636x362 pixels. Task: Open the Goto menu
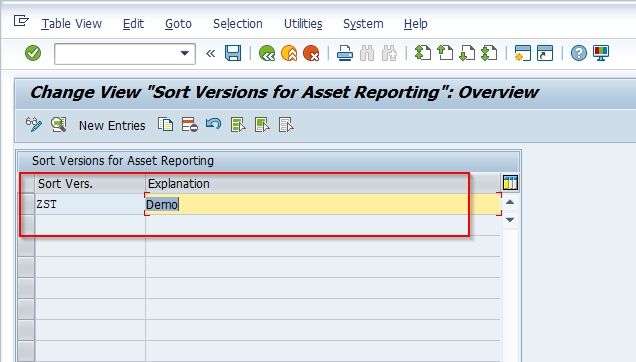pos(178,24)
